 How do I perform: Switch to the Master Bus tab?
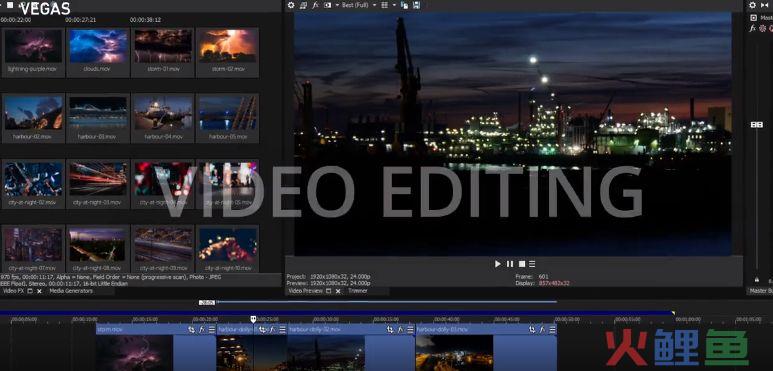[761, 291]
